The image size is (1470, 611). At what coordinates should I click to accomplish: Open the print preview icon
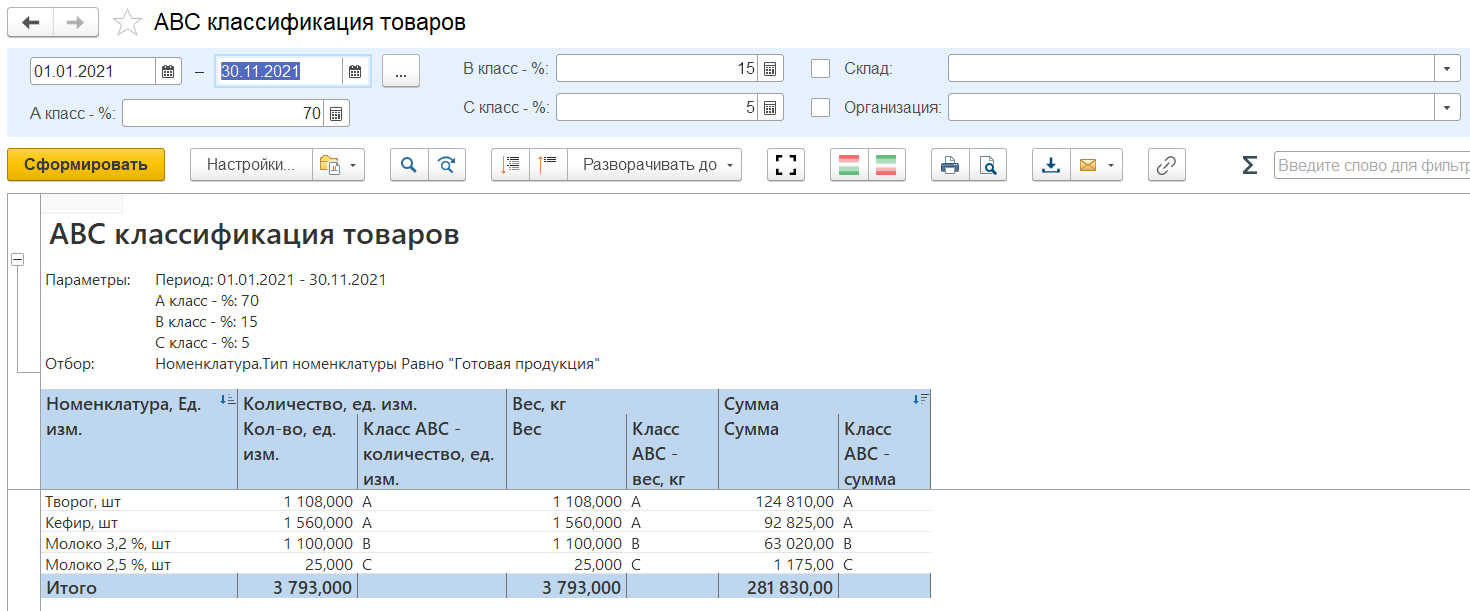coord(987,165)
